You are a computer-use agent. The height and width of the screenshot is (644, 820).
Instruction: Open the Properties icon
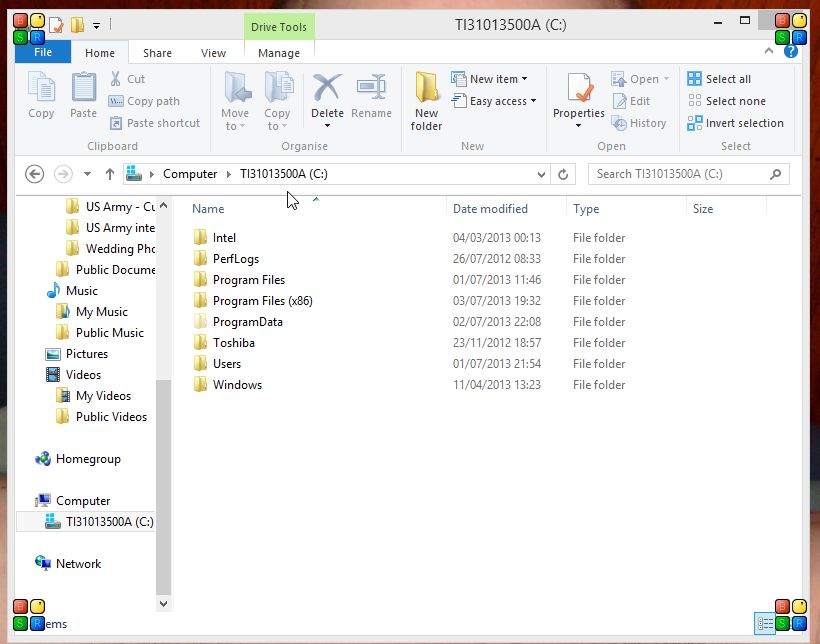[x=579, y=88]
